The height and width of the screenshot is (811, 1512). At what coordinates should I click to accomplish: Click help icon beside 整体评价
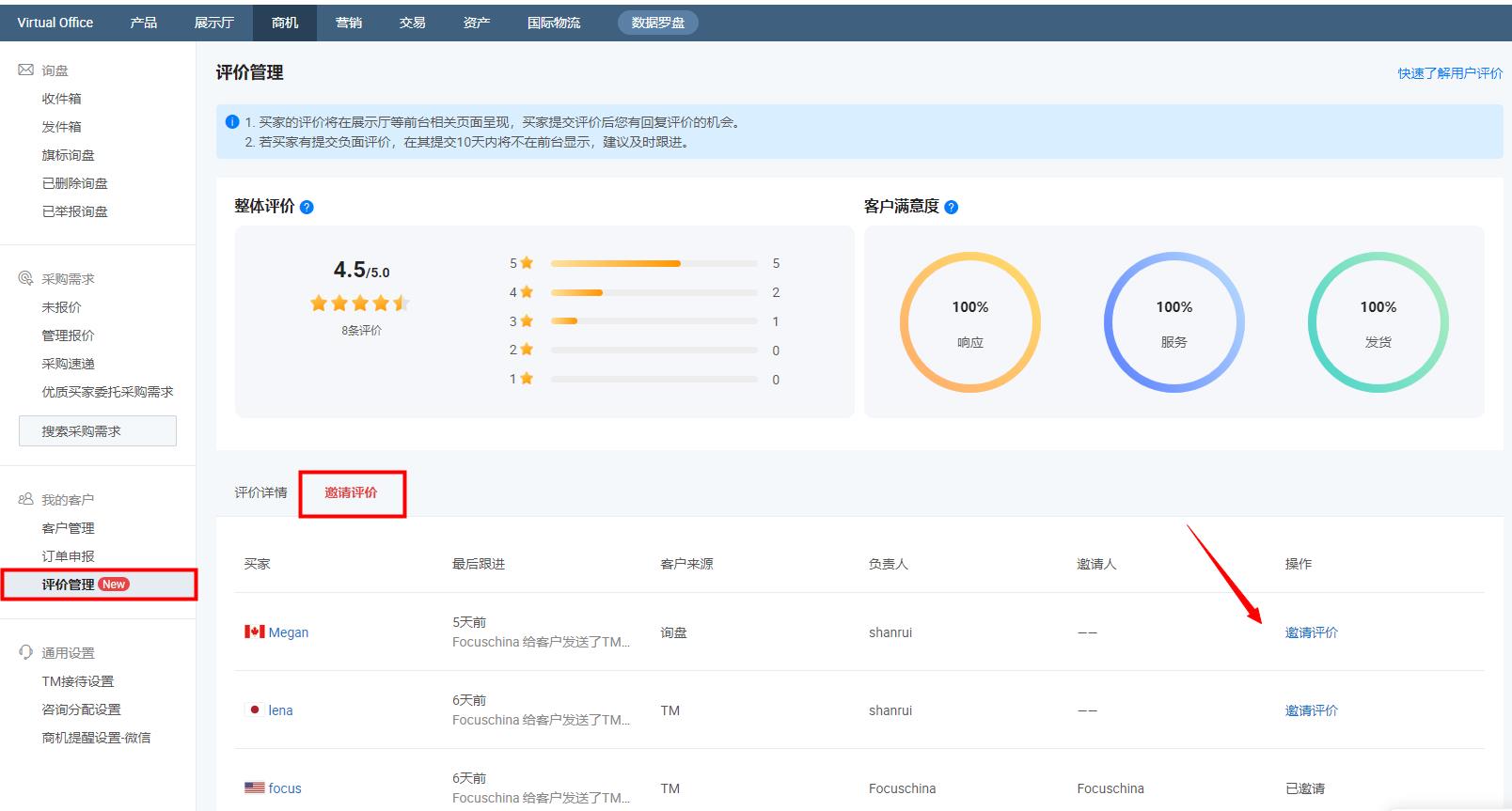(307, 207)
